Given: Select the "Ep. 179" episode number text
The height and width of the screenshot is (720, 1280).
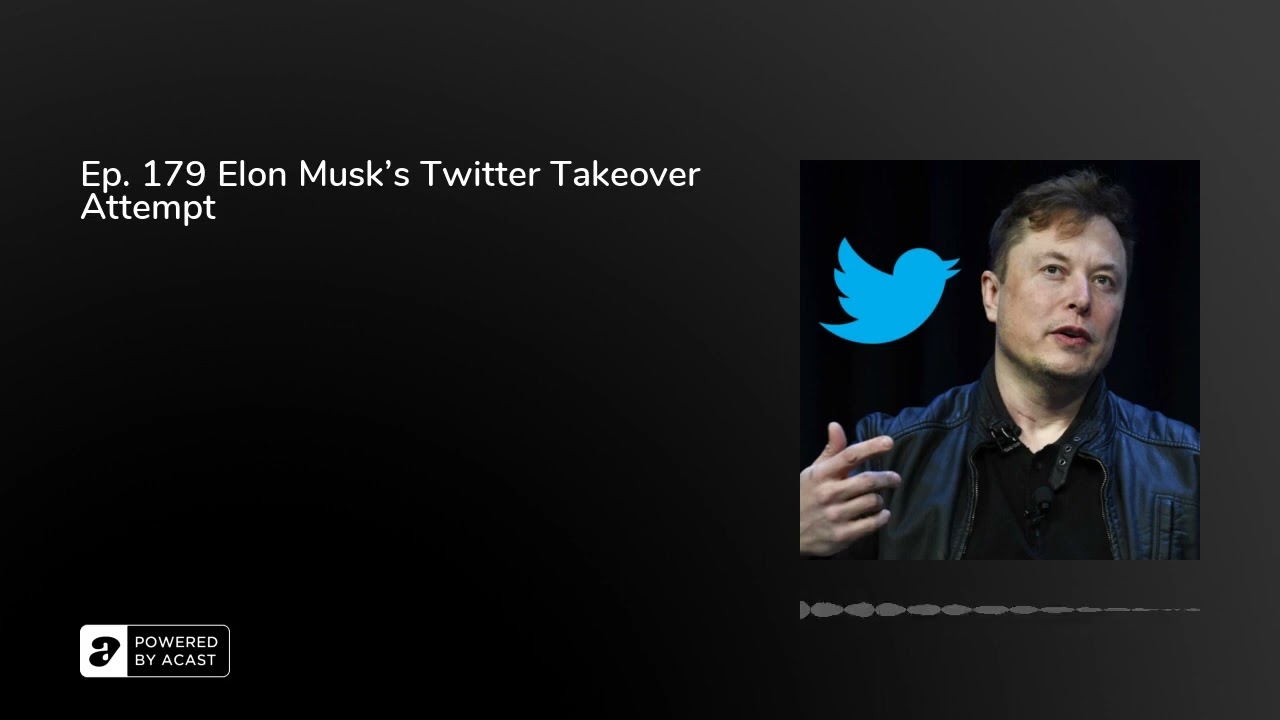Looking at the screenshot, I should coord(145,175).
